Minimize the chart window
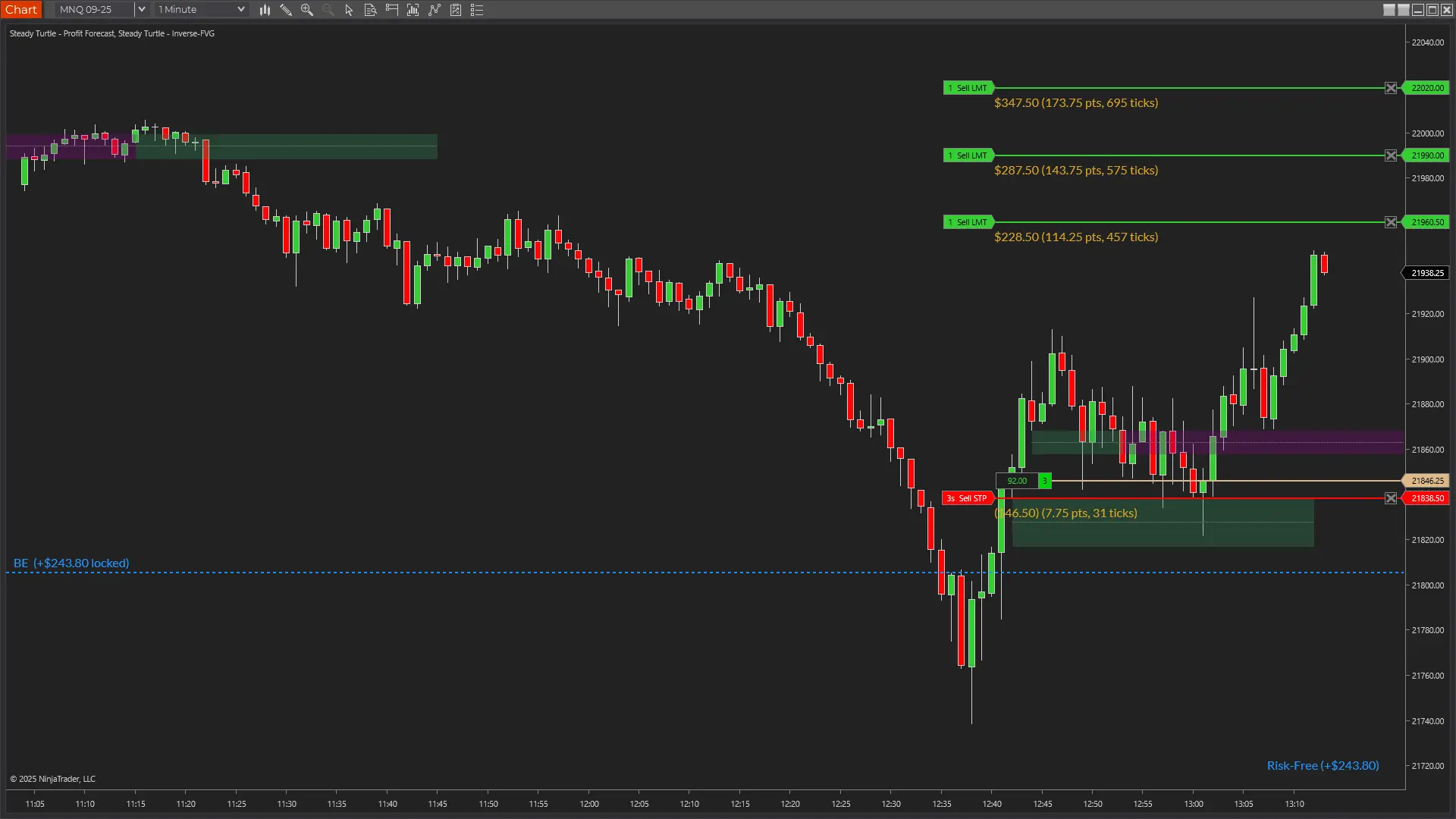 click(x=1418, y=10)
